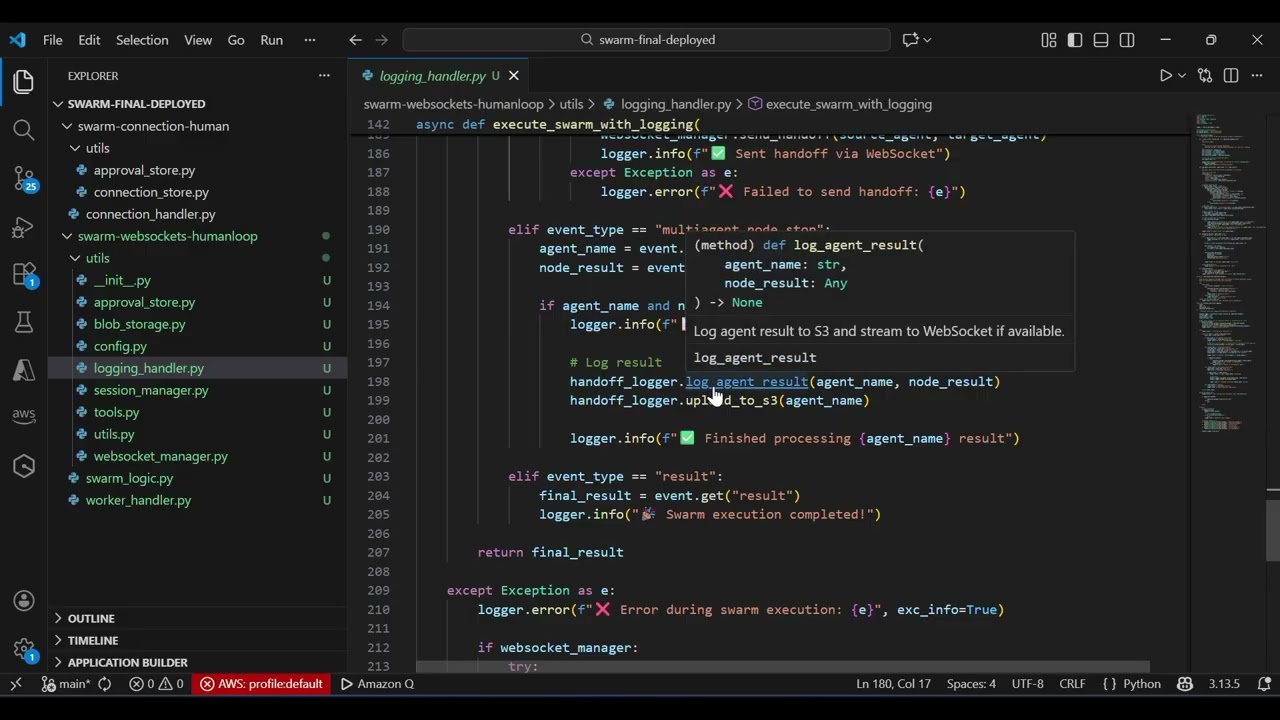This screenshot has width=1280, height=720.
Task: Open the Run menu
Action: 272,40
